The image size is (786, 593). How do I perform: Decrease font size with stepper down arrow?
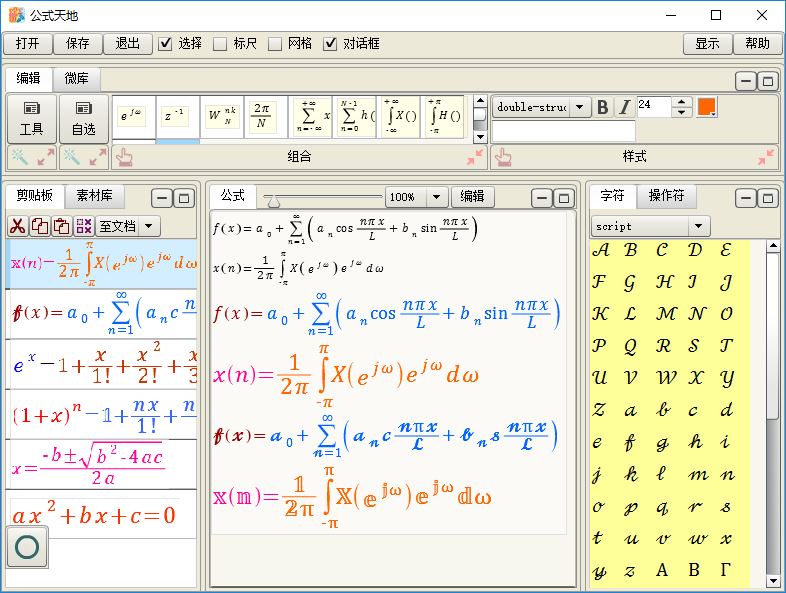pyautogui.click(x=681, y=112)
